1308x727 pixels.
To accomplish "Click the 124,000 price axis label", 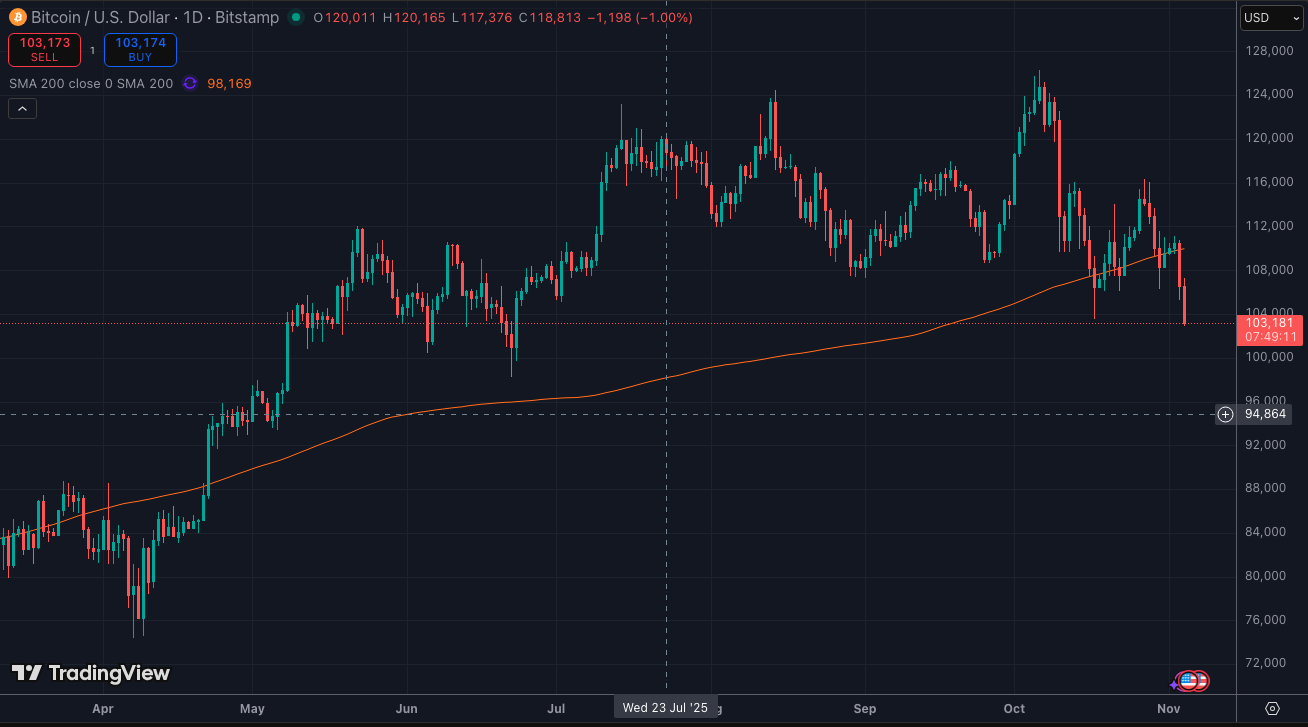I will (x=1268, y=94).
